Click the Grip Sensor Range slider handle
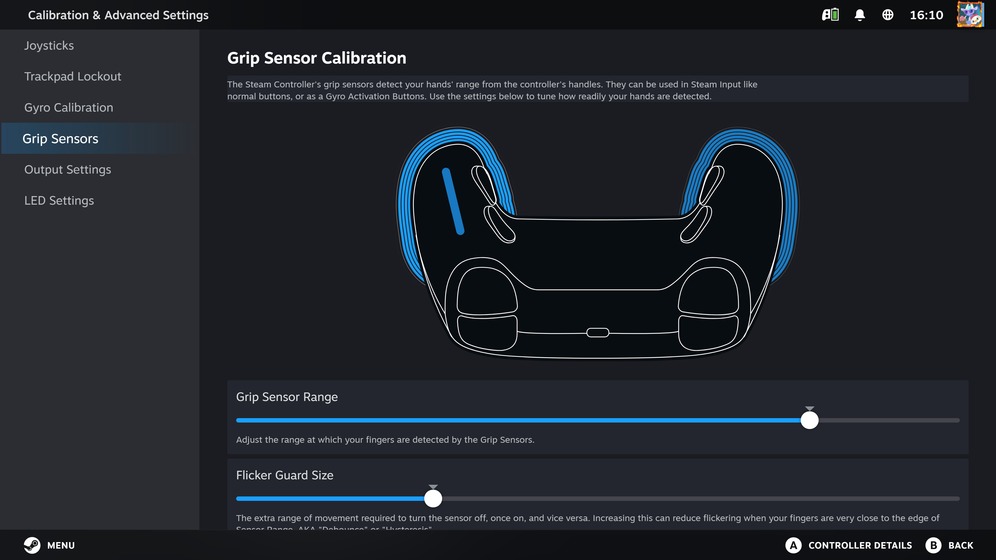Viewport: 996px width, 560px height. point(809,420)
